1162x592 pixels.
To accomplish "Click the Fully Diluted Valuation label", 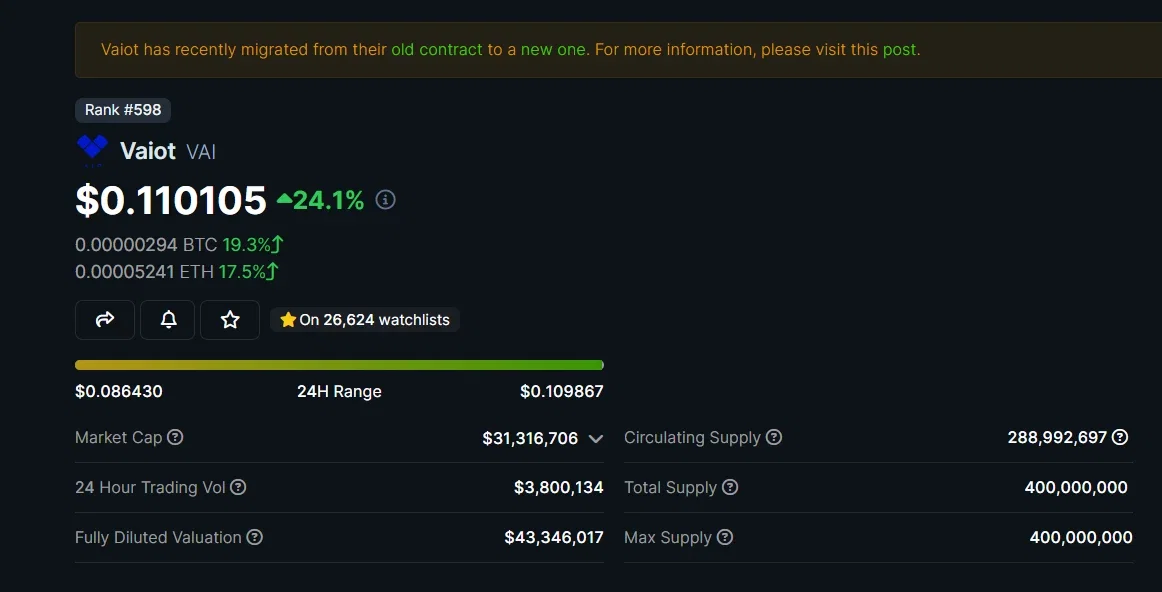I will click(x=159, y=537).
